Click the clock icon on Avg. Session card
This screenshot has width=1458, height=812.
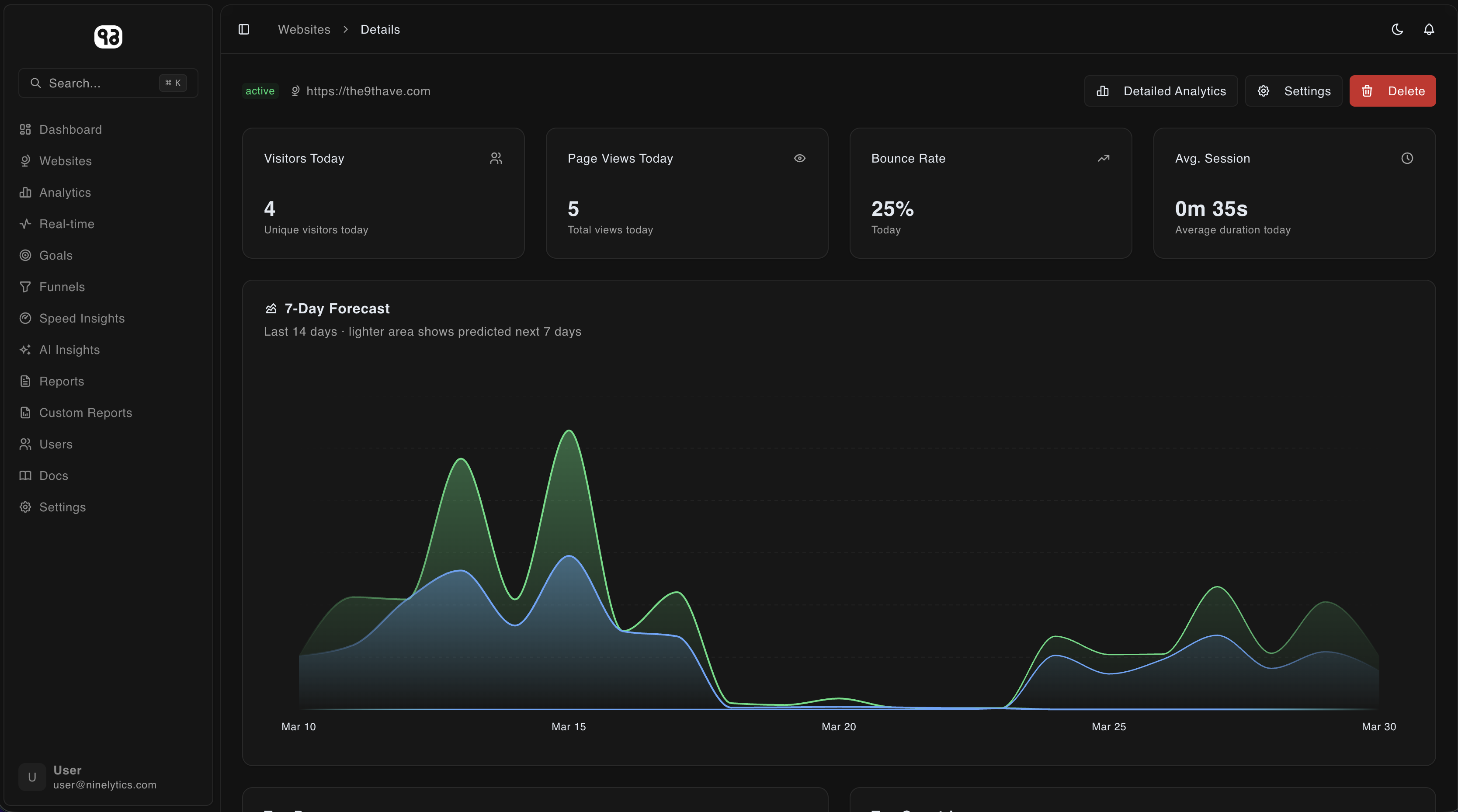click(x=1408, y=159)
